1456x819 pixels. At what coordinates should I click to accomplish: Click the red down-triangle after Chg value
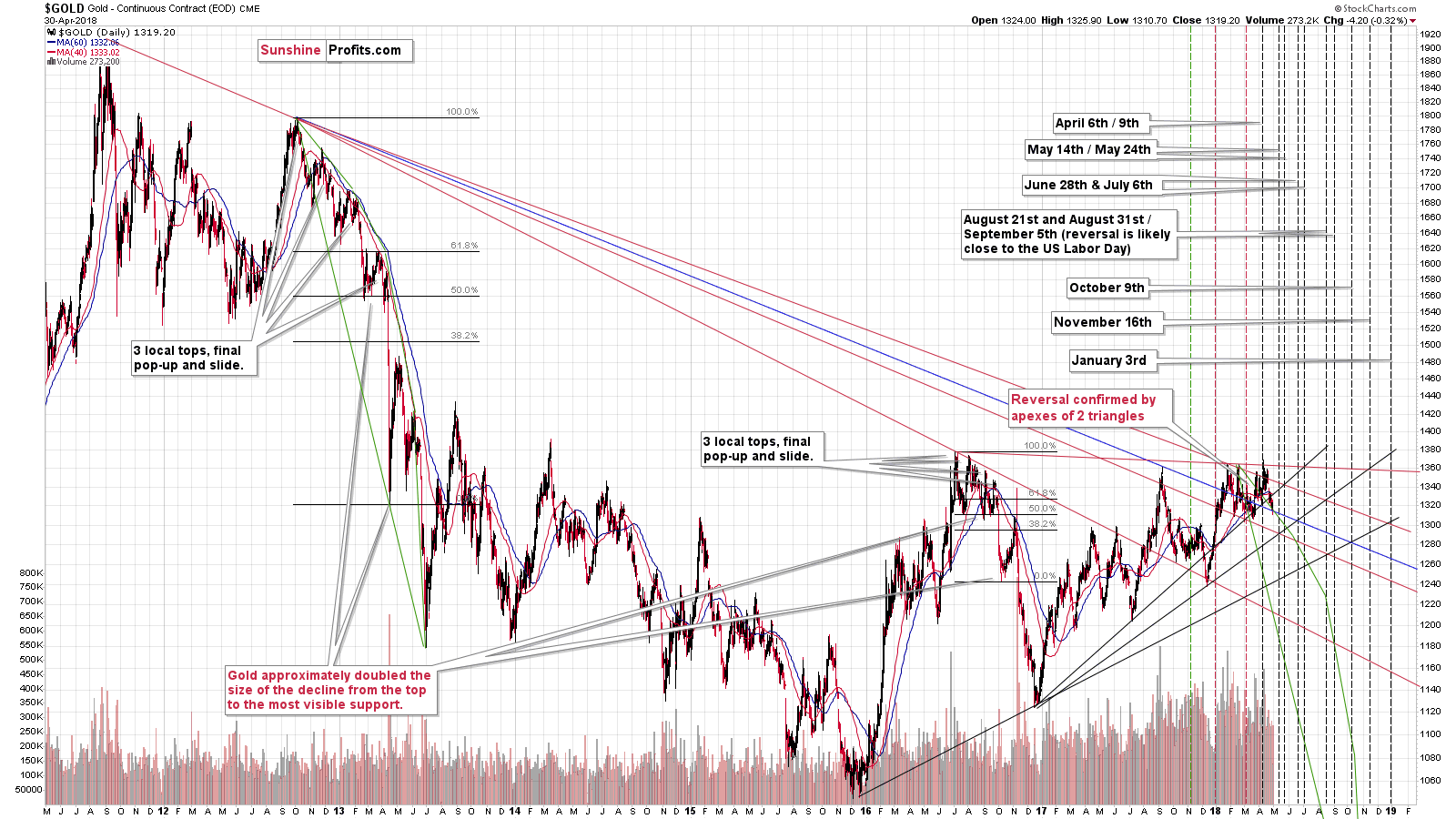click(1412, 20)
